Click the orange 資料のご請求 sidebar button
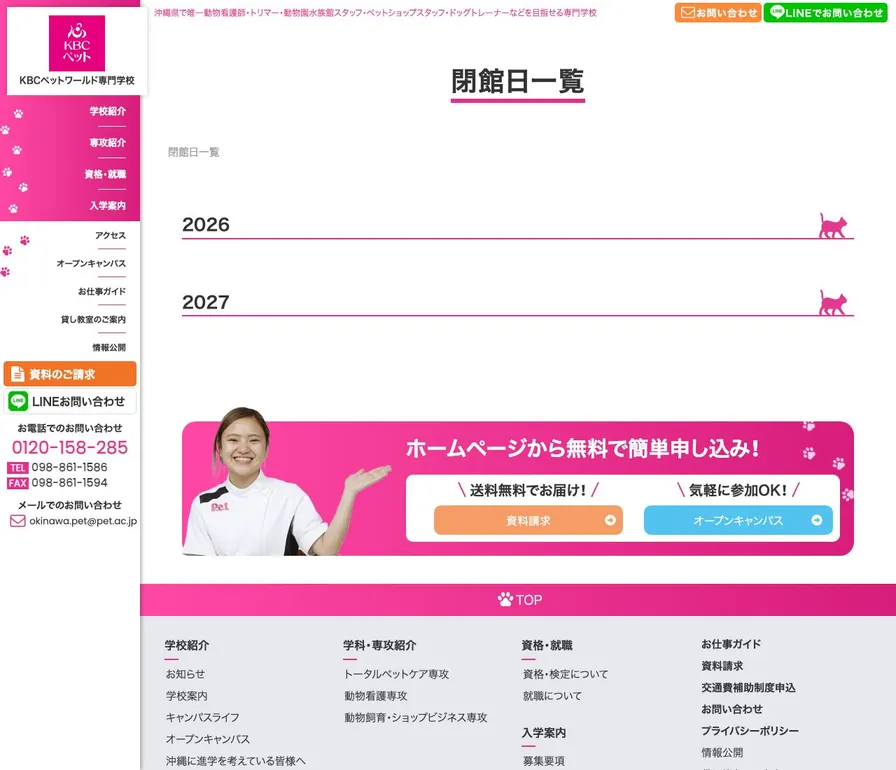Screen dimensions: 896x770 point(70,374)
